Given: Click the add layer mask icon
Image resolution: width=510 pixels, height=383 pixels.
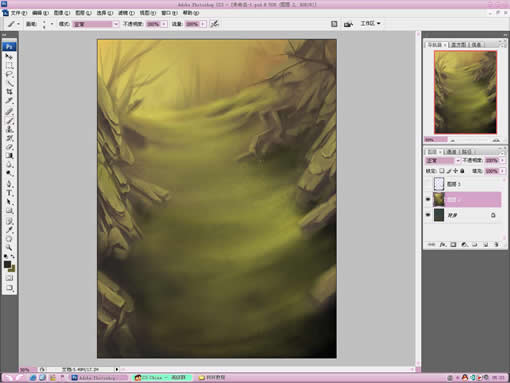Looking at the screenshot, I should (453, 245).
